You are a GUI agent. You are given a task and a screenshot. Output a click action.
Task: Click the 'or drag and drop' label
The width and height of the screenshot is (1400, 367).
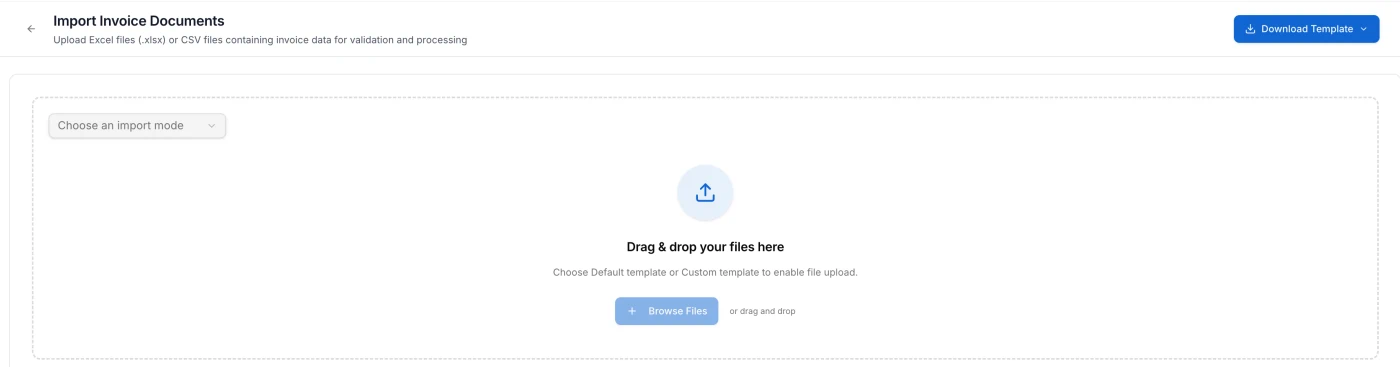point(762,311)
